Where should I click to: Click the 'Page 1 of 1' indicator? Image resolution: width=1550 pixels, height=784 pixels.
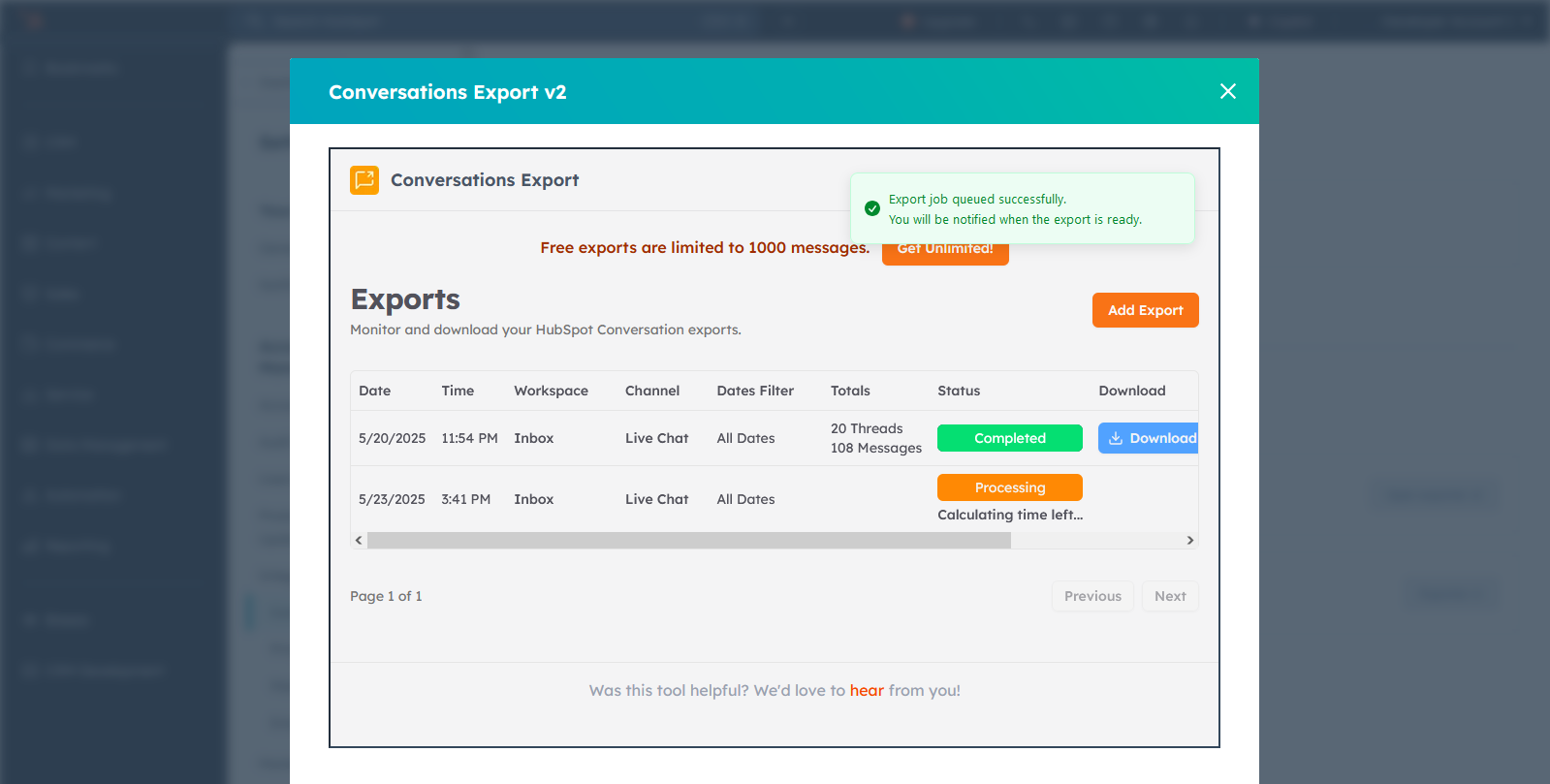pyautogui.click(x=386, y=596)
